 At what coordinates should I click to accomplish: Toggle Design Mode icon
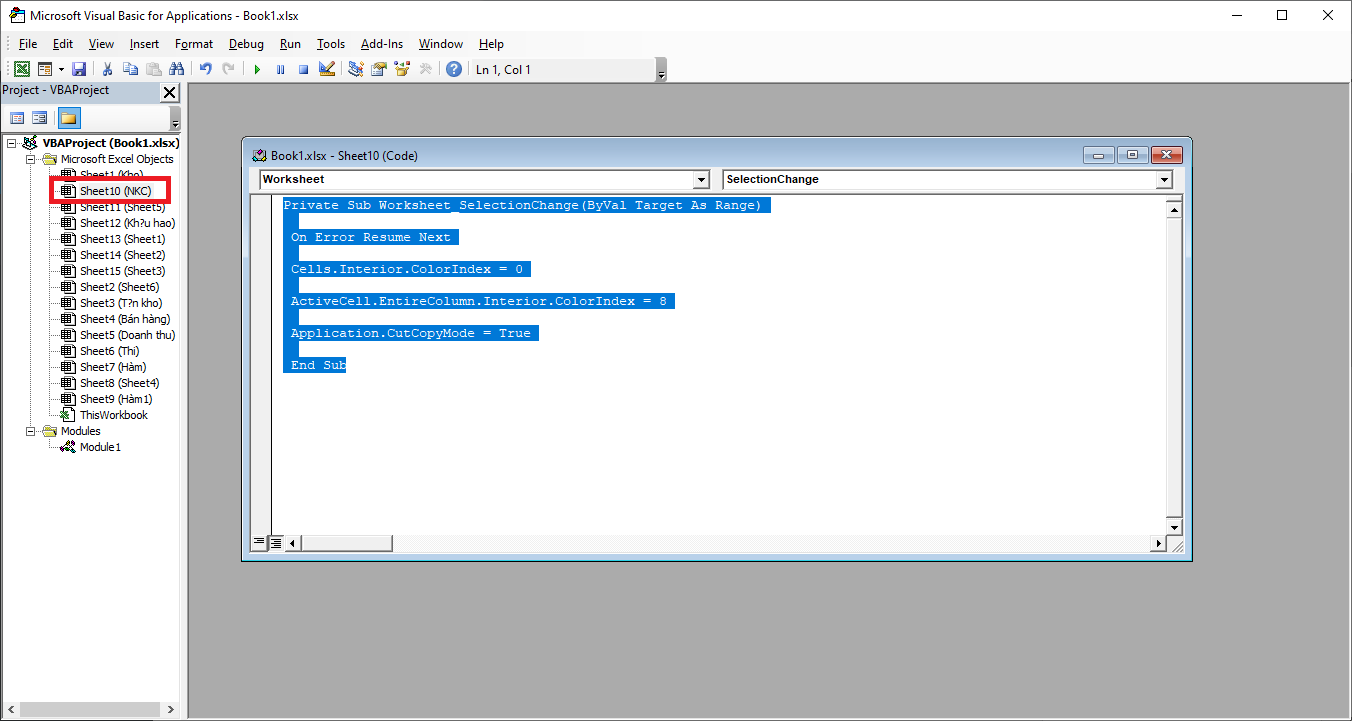point(327,69)
